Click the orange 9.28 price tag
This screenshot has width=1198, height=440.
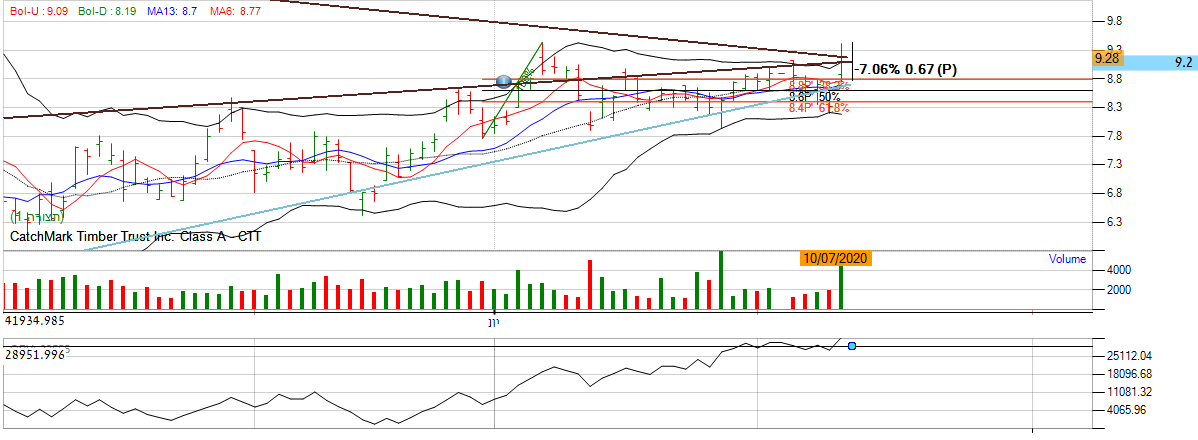(x=1107, y=59)
